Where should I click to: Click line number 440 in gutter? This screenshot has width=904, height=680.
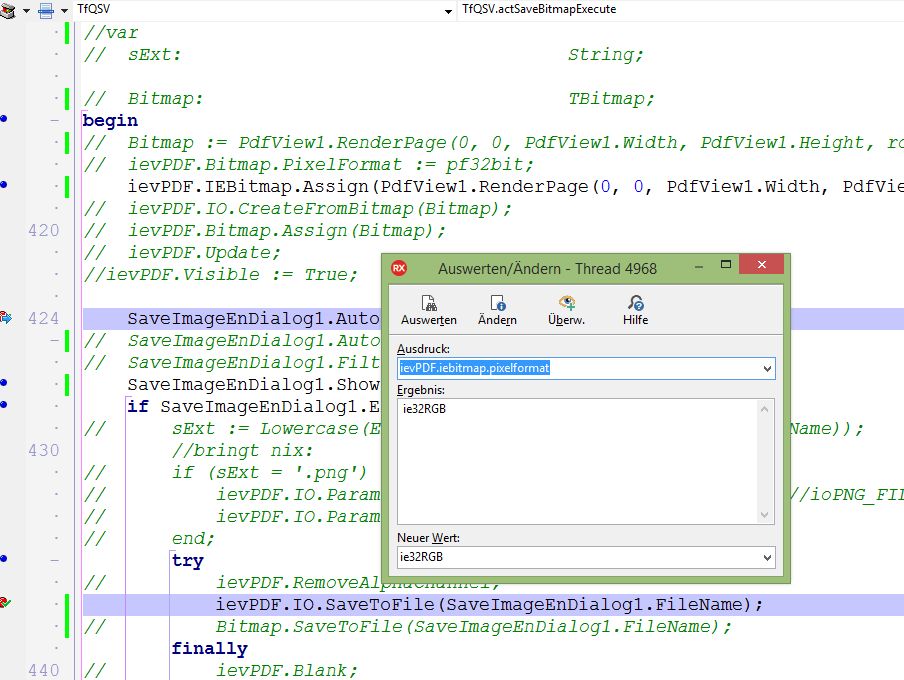(44, 670)
